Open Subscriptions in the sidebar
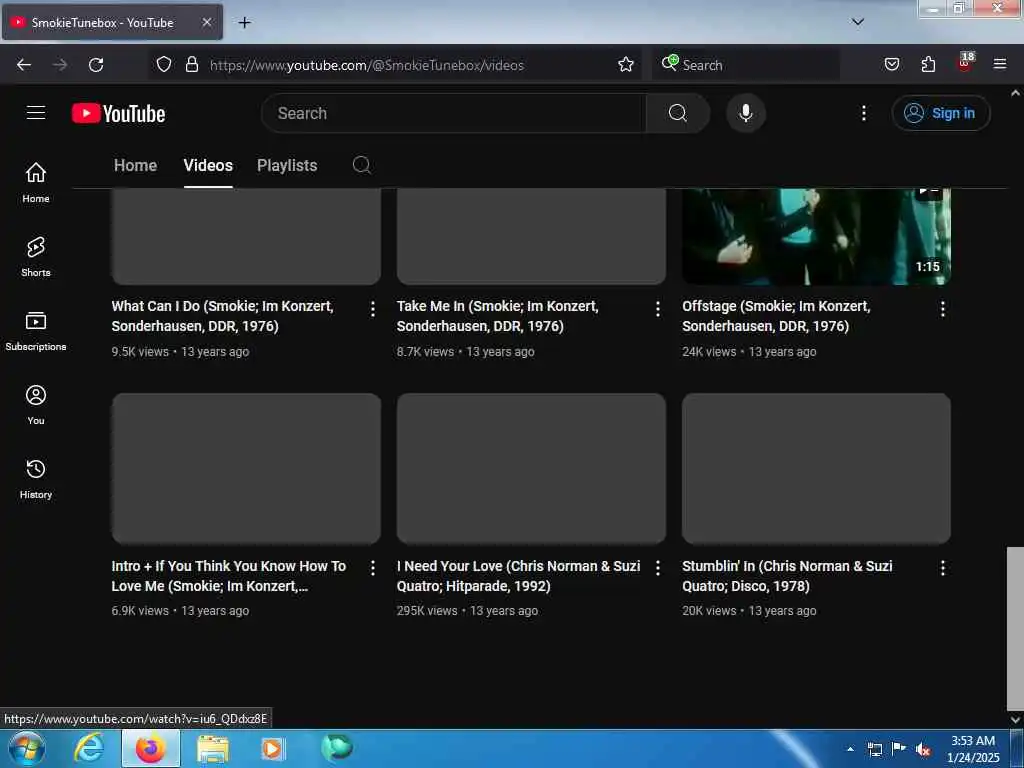The width and height of the screenshot is (1024, 768). click(x=36, y=331)
